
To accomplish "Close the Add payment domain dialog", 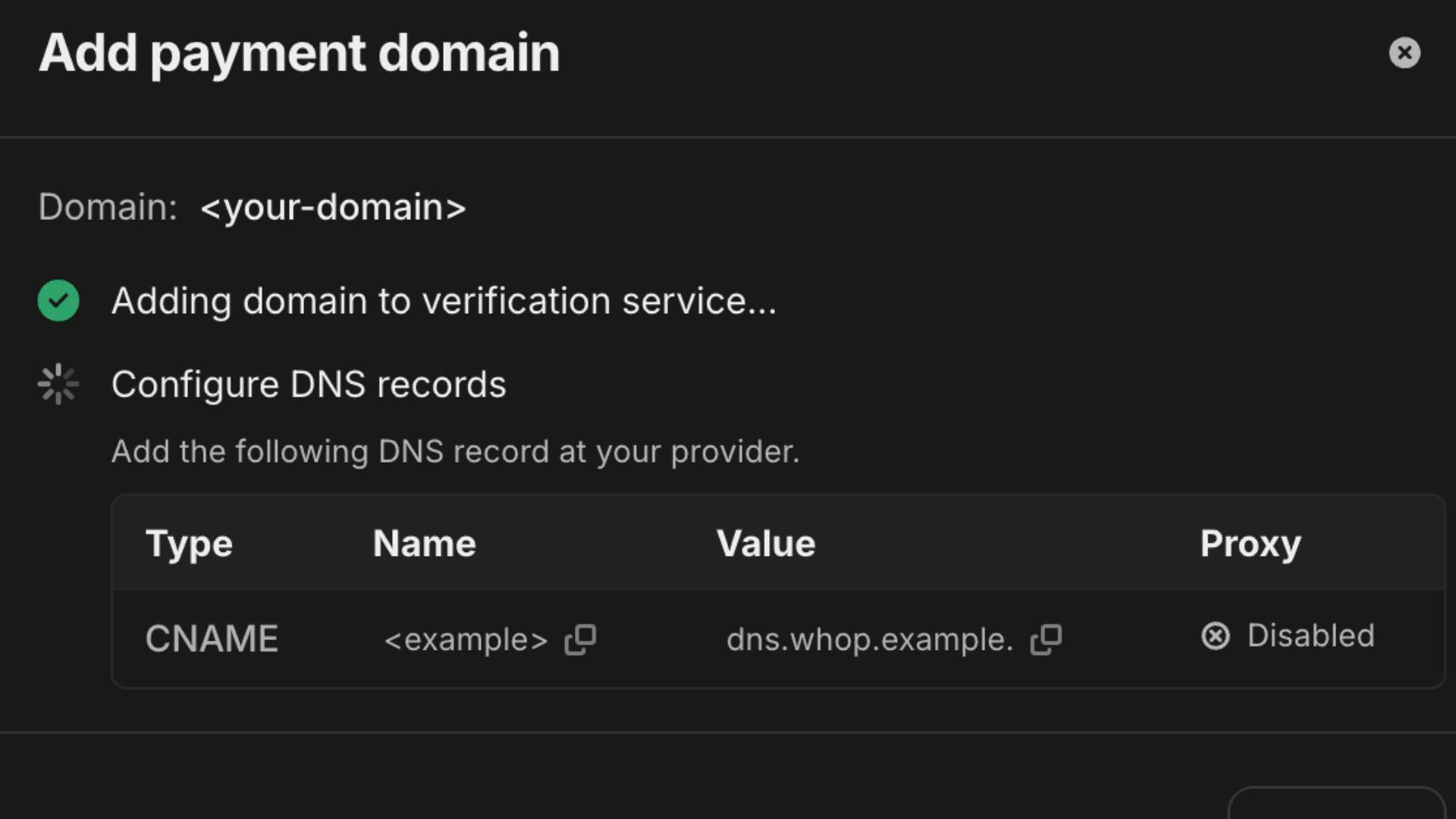I will pyautogui.click(x=1404, y=53).
